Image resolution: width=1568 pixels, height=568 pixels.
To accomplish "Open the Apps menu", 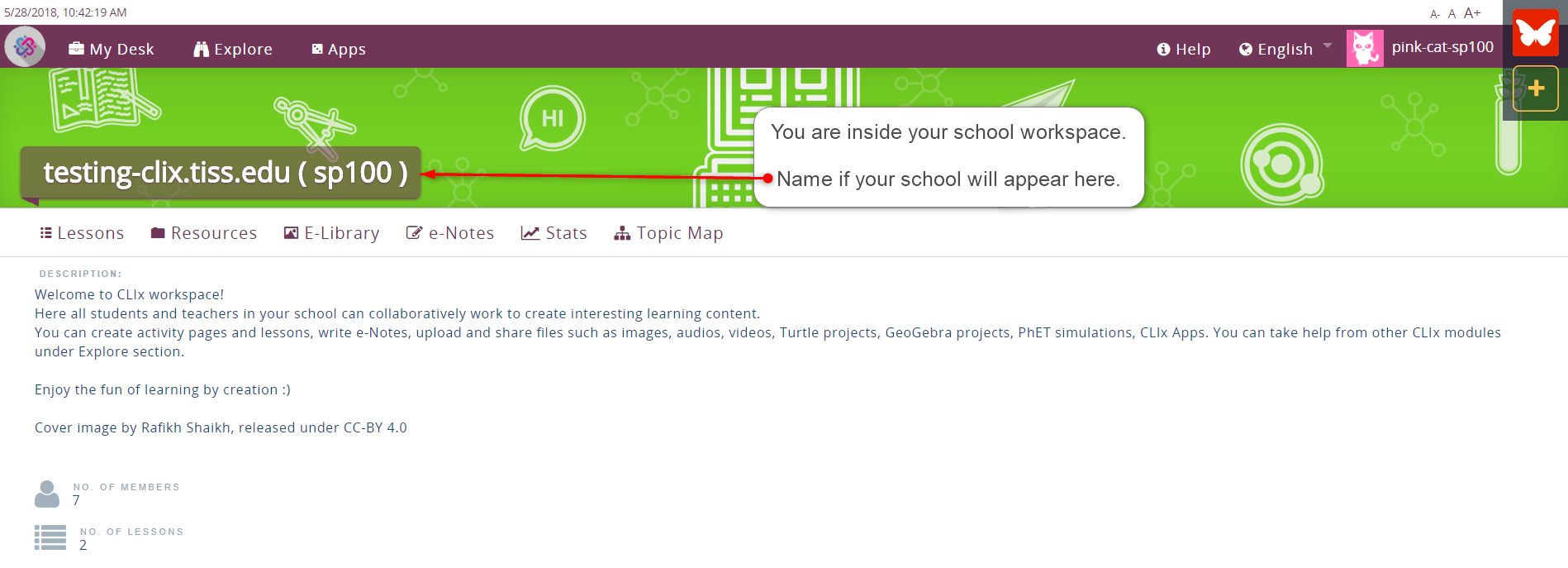I will pyautogui.click(x=339, y=49).
